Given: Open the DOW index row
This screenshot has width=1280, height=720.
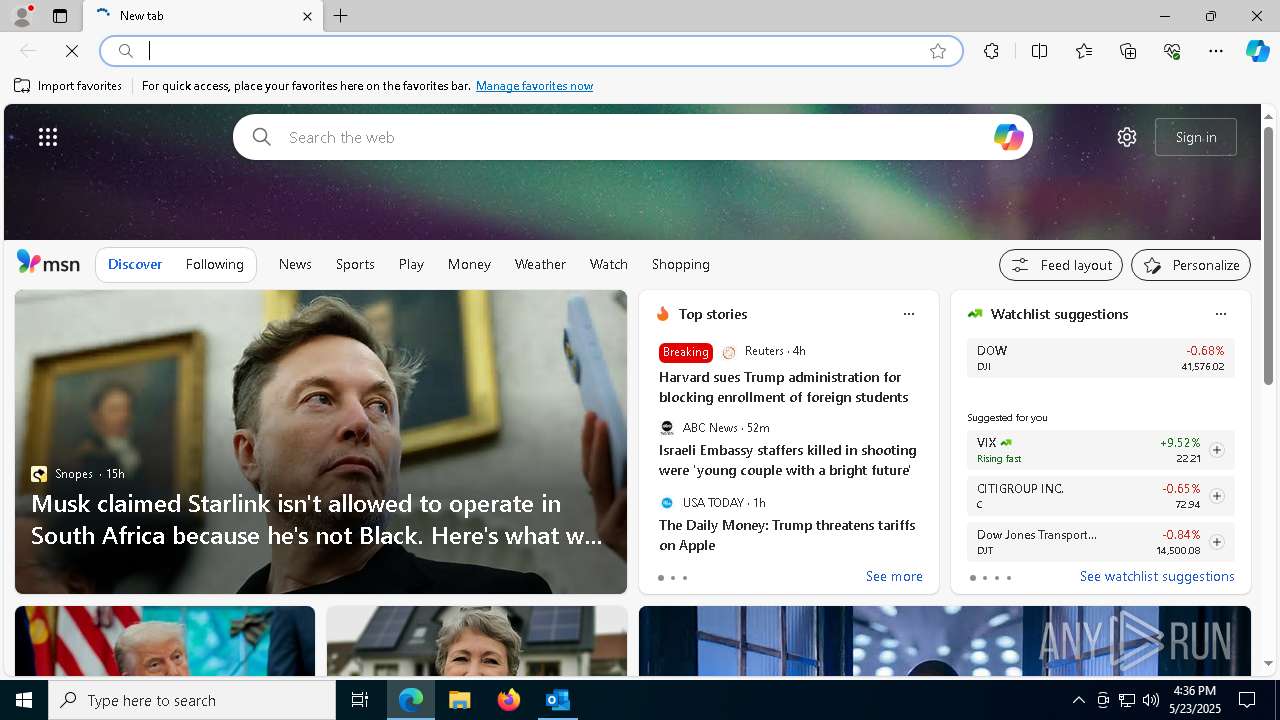Looking at the screenshot, I should pos(1100,358).
